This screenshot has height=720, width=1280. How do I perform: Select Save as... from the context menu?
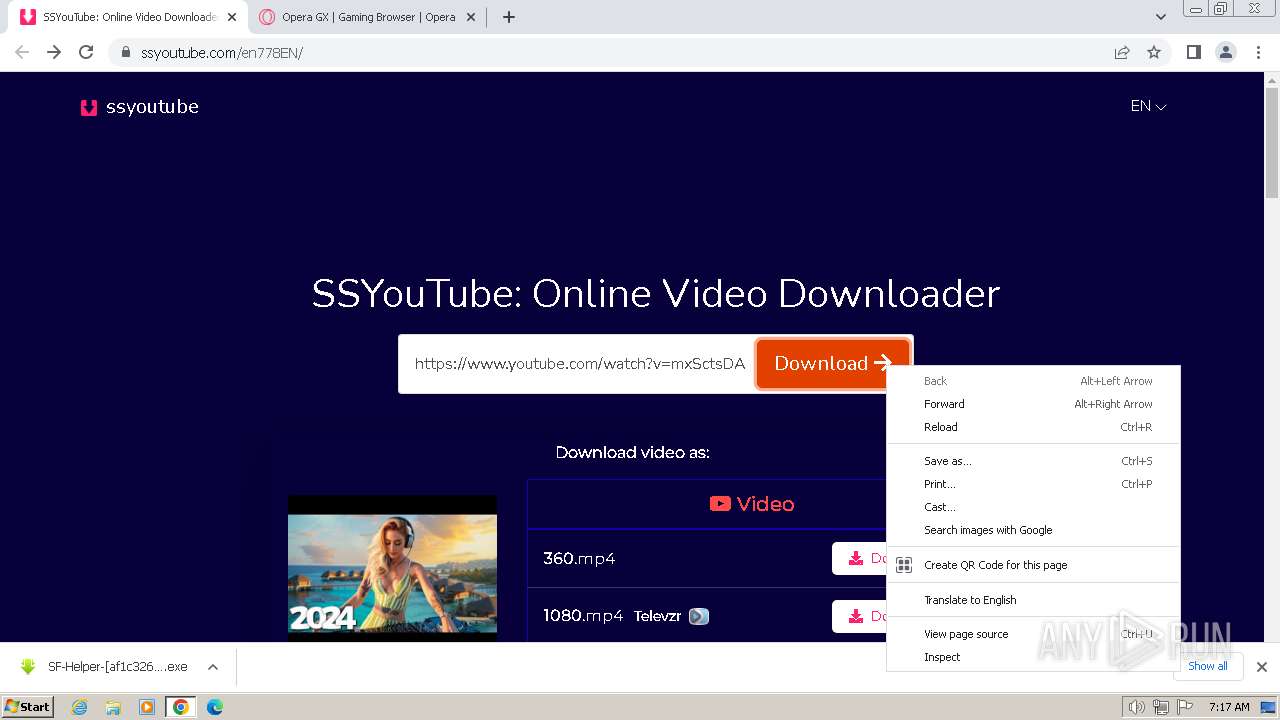coord(1034,461)
